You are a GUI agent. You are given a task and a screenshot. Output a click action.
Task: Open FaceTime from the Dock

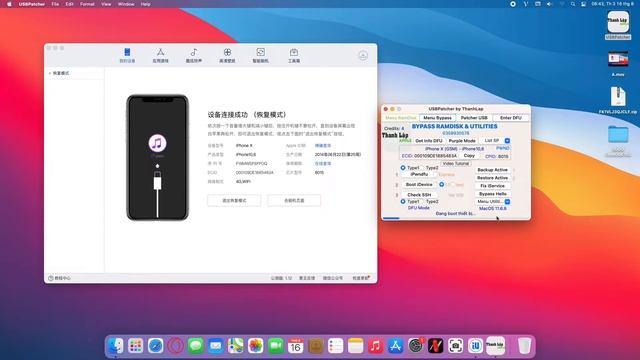[276, 346]
